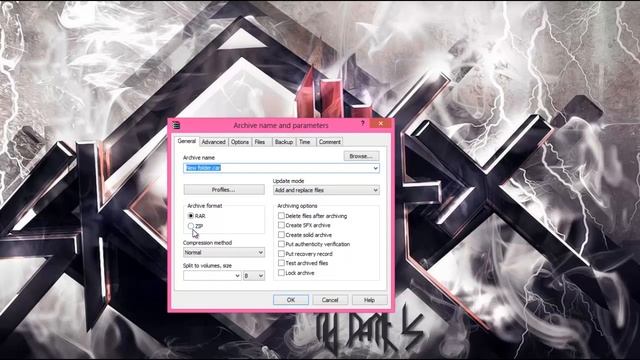Screen dimensions: 640x360
Task: Open the Comment tab
Action: pos(329,142)
